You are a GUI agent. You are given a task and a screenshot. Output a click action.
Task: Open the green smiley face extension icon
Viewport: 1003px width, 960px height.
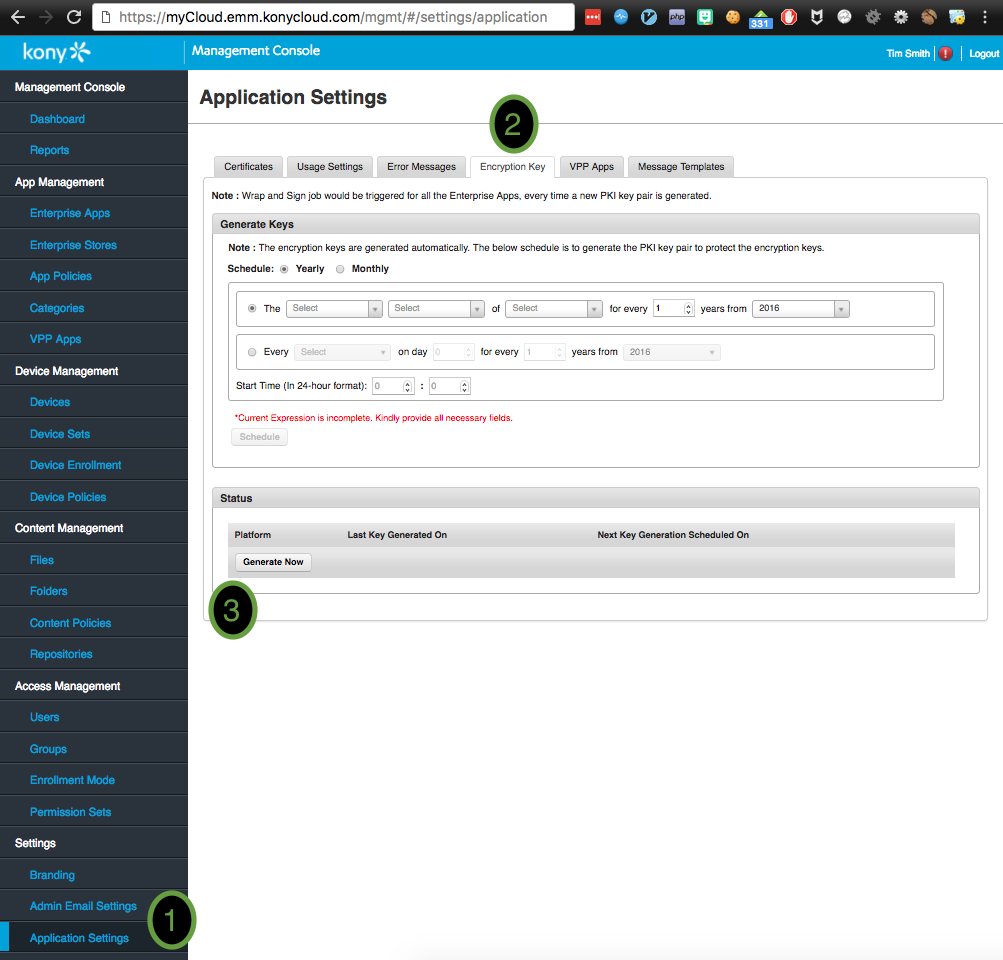(x=704, y=17)
